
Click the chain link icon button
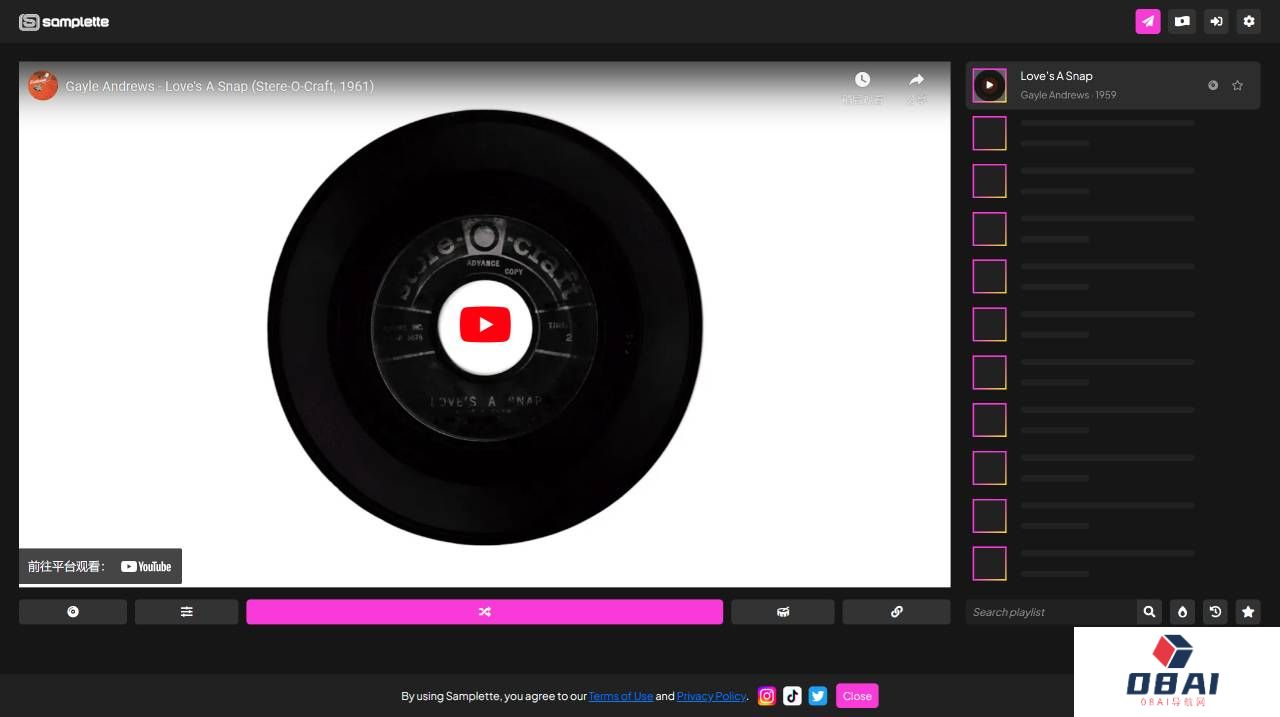(897, 612)
